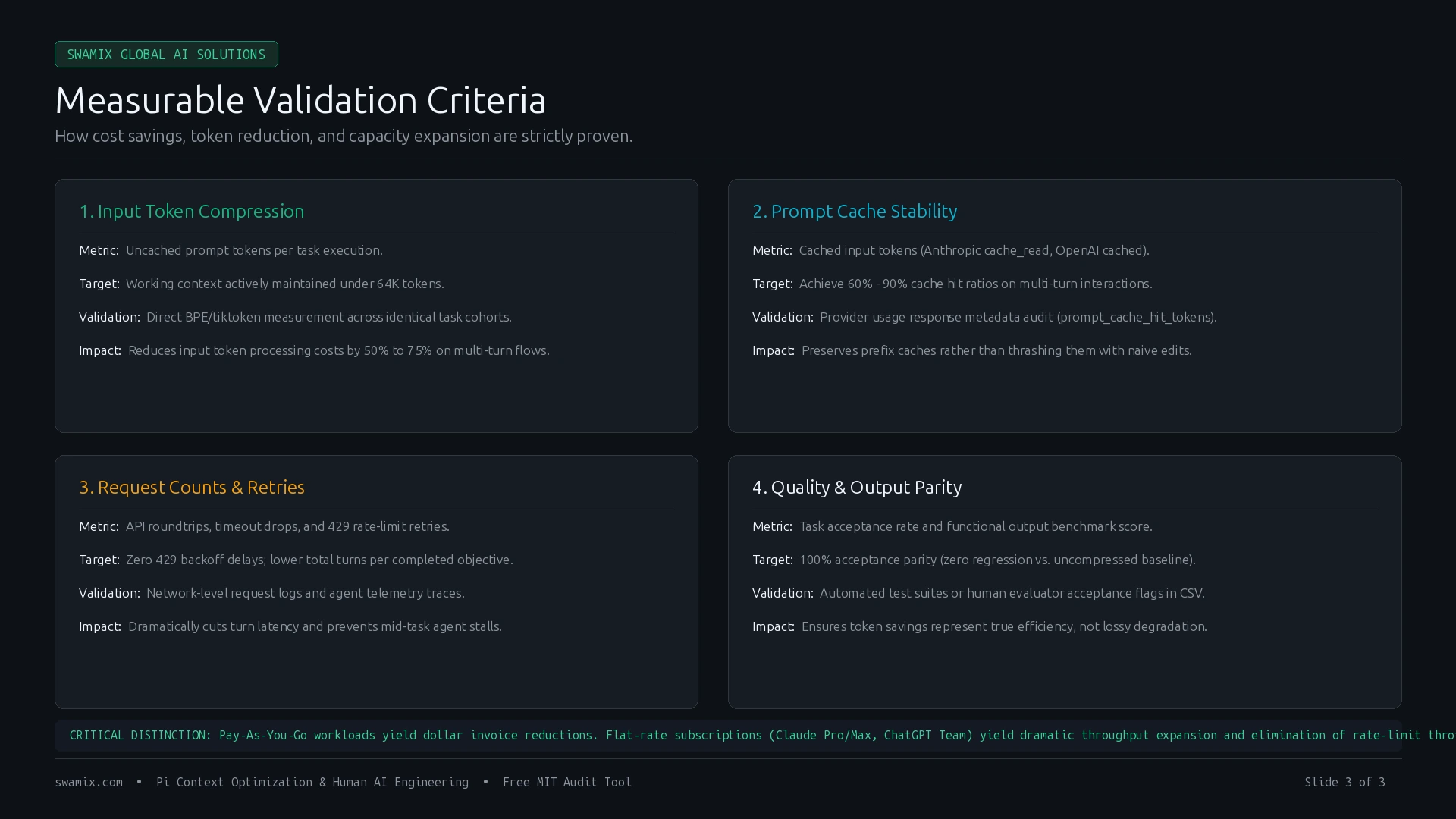The height and width of the screenshot is (819, 1456).
Task: Click the subtitle about cost savings
Action: point(344,136)
